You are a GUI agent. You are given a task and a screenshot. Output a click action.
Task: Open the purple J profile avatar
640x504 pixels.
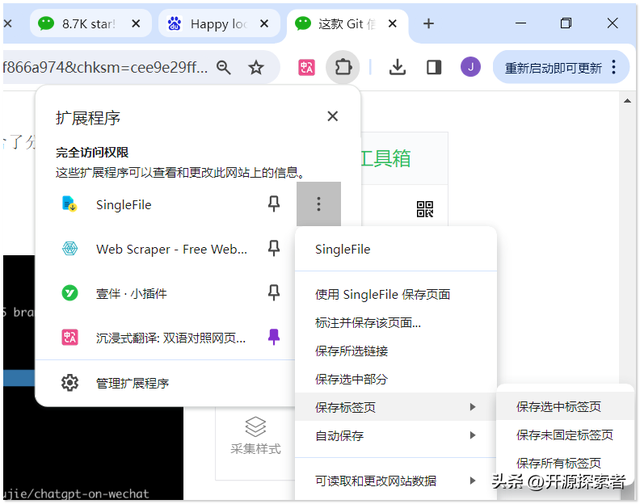(x=470, y=67)
